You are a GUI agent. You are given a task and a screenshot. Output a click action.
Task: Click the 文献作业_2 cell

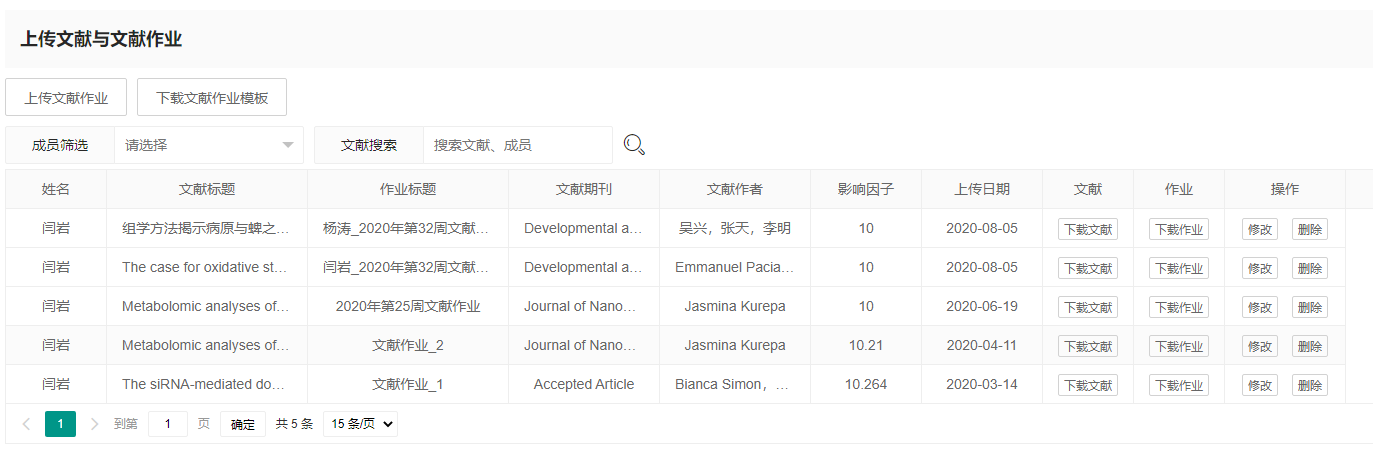click(408, 345)
